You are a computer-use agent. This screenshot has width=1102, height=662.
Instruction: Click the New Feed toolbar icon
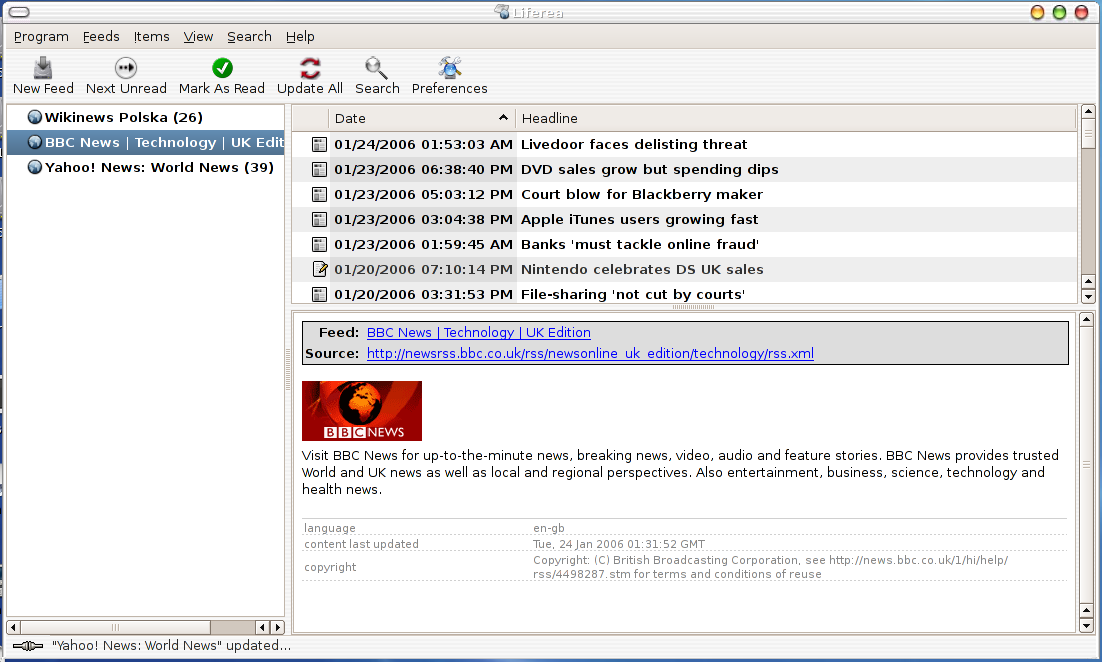(x=43, y=67)
